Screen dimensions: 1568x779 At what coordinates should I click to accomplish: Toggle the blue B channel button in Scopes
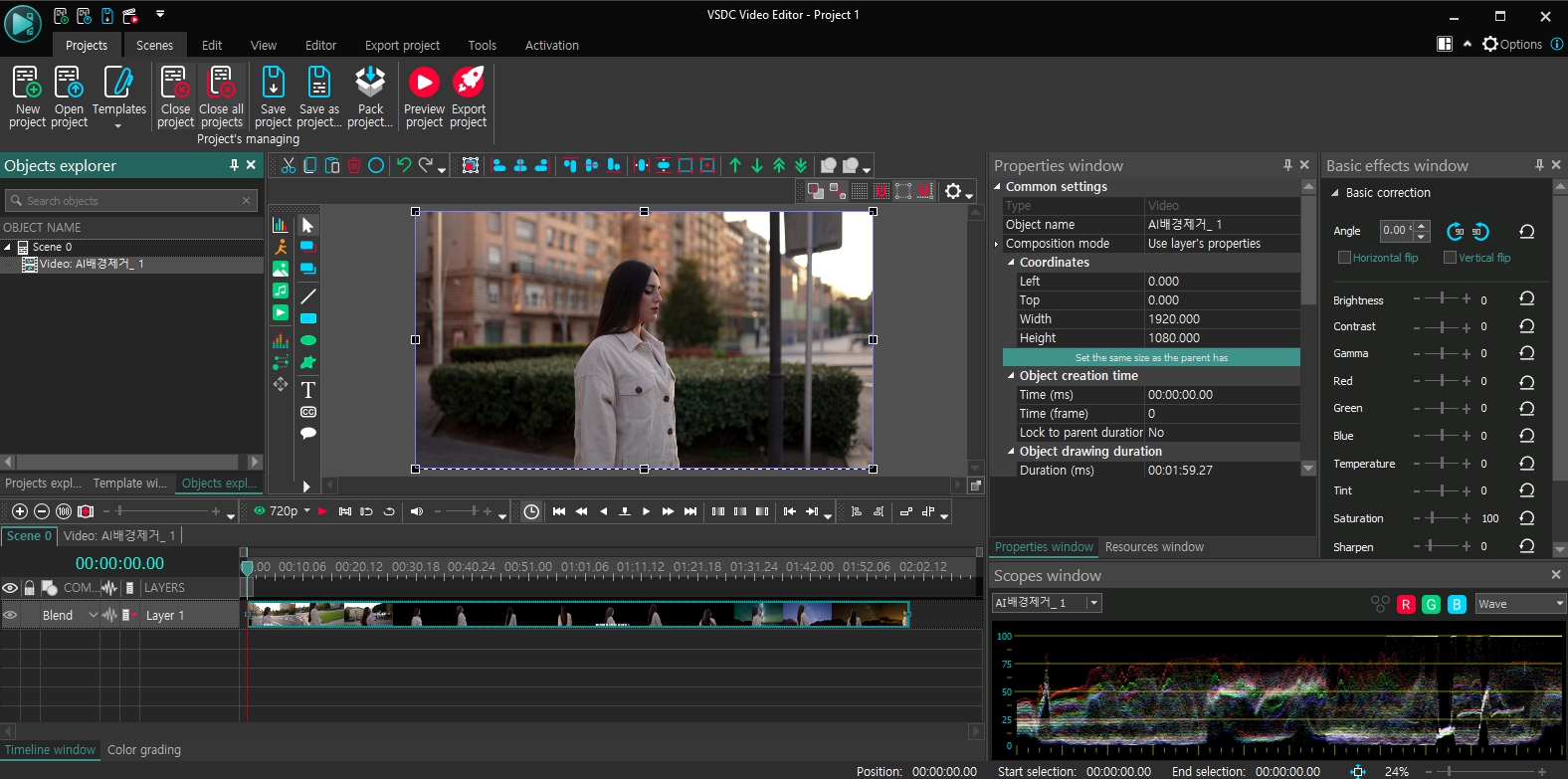point(1457,604)
